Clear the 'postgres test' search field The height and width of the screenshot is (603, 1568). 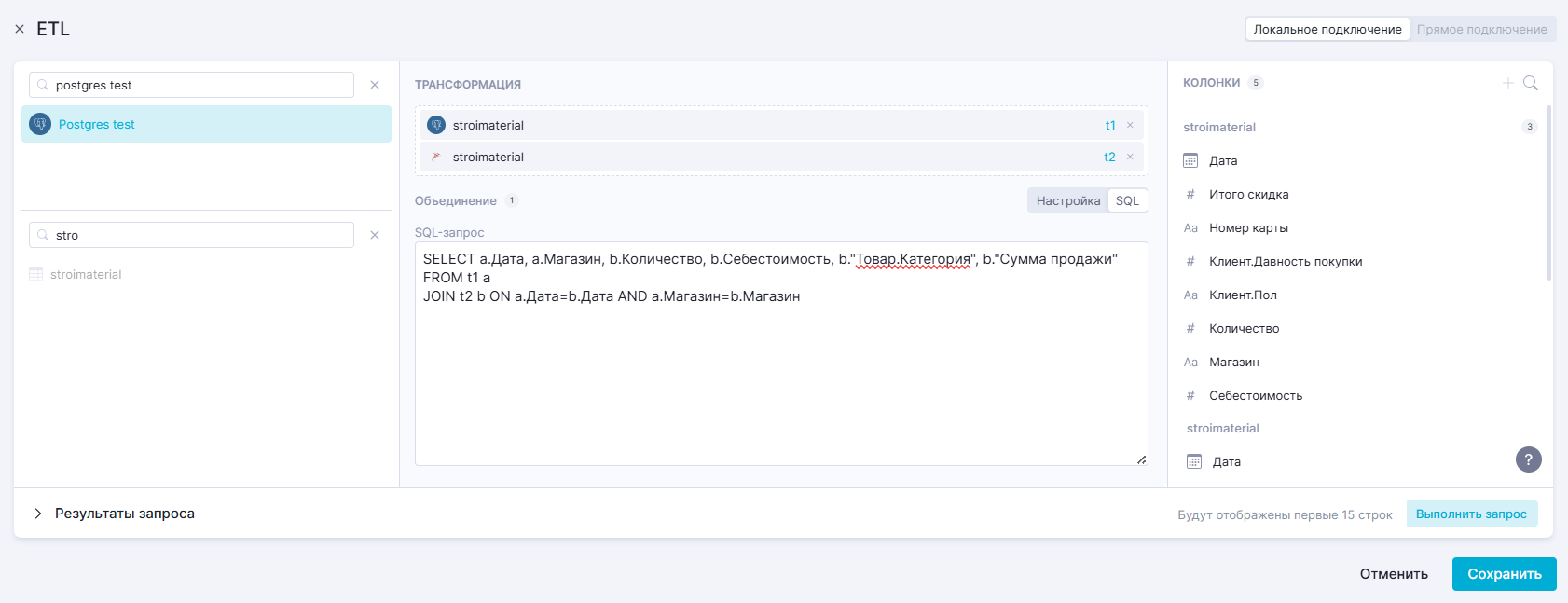point(375,85)
